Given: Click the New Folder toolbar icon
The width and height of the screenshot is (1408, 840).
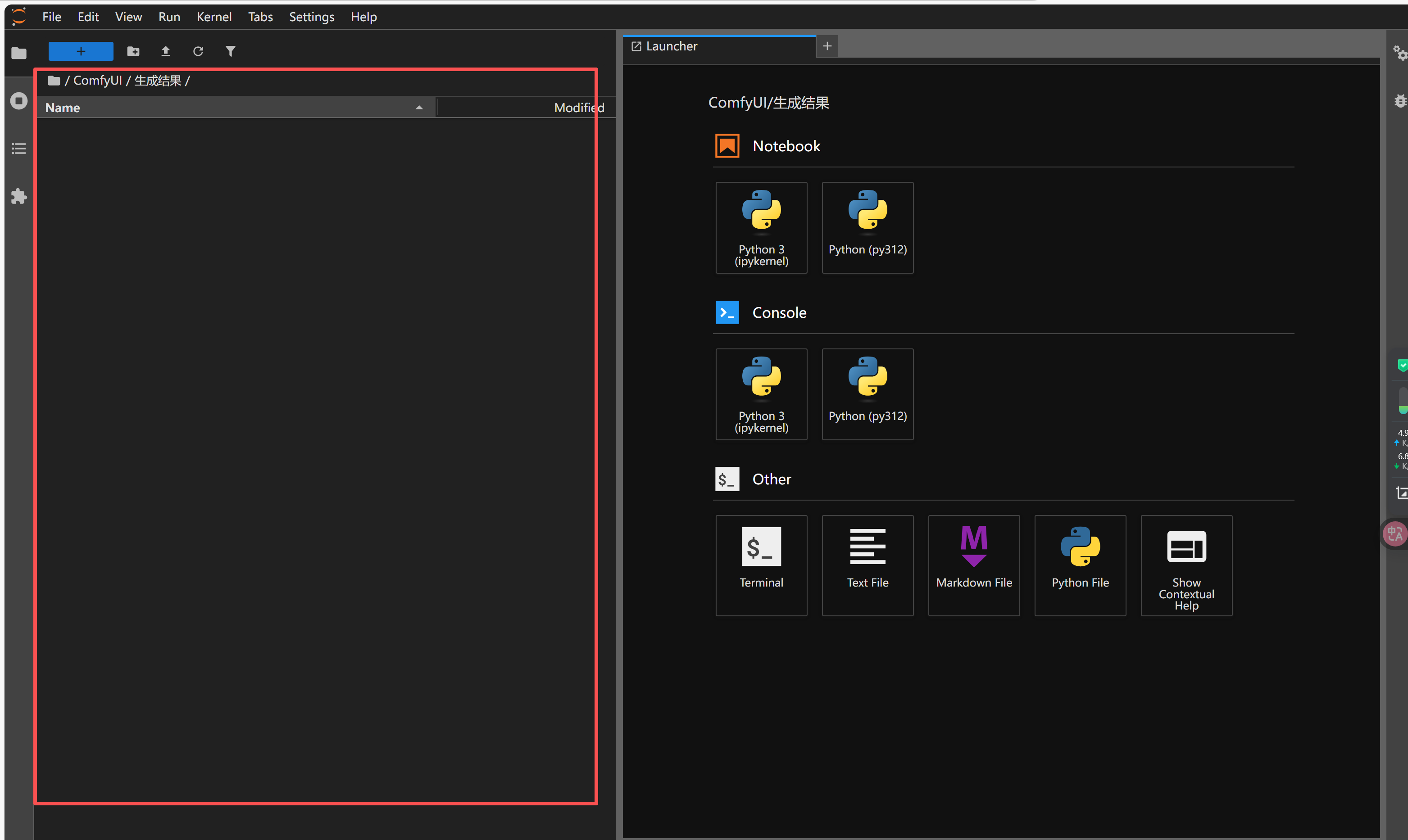Looking at the screenshot, I should (133, 51).
